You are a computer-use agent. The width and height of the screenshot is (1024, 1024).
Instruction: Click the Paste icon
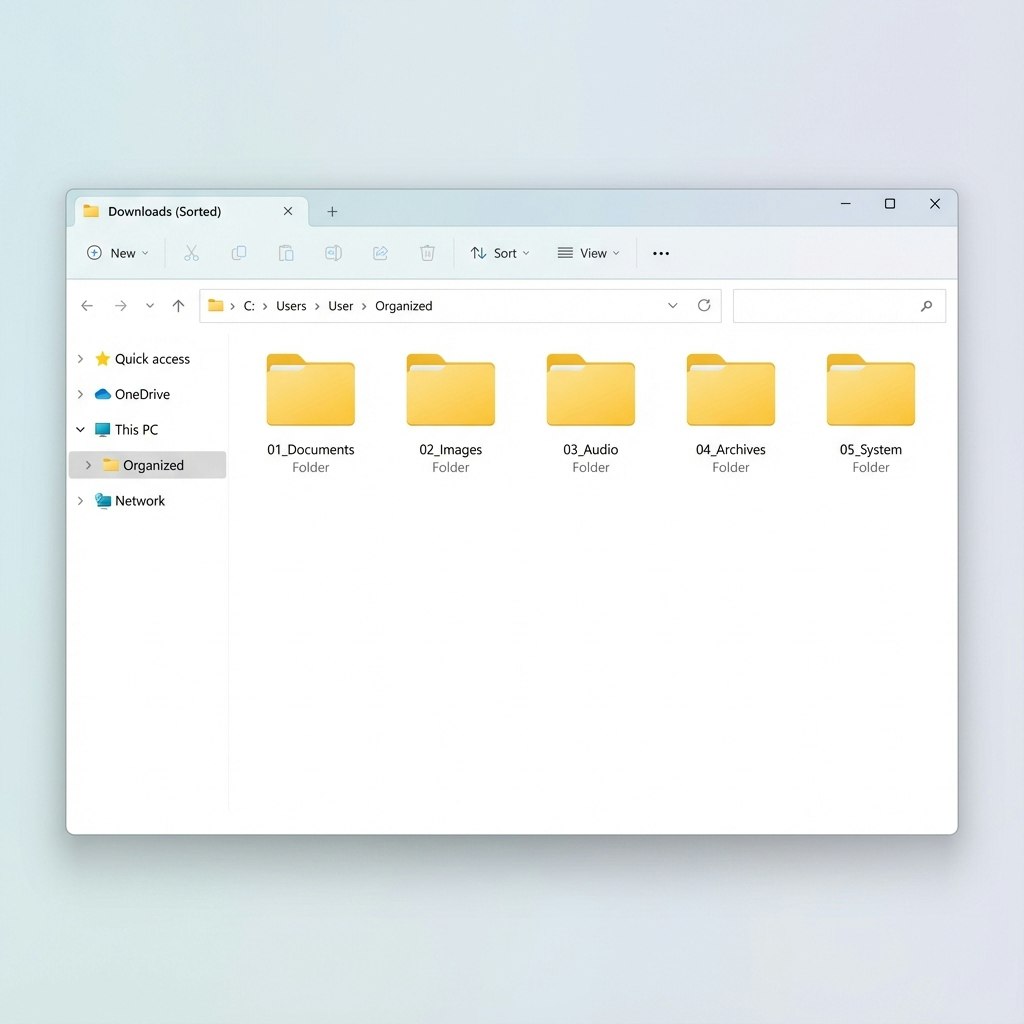(x=285, y=253)
